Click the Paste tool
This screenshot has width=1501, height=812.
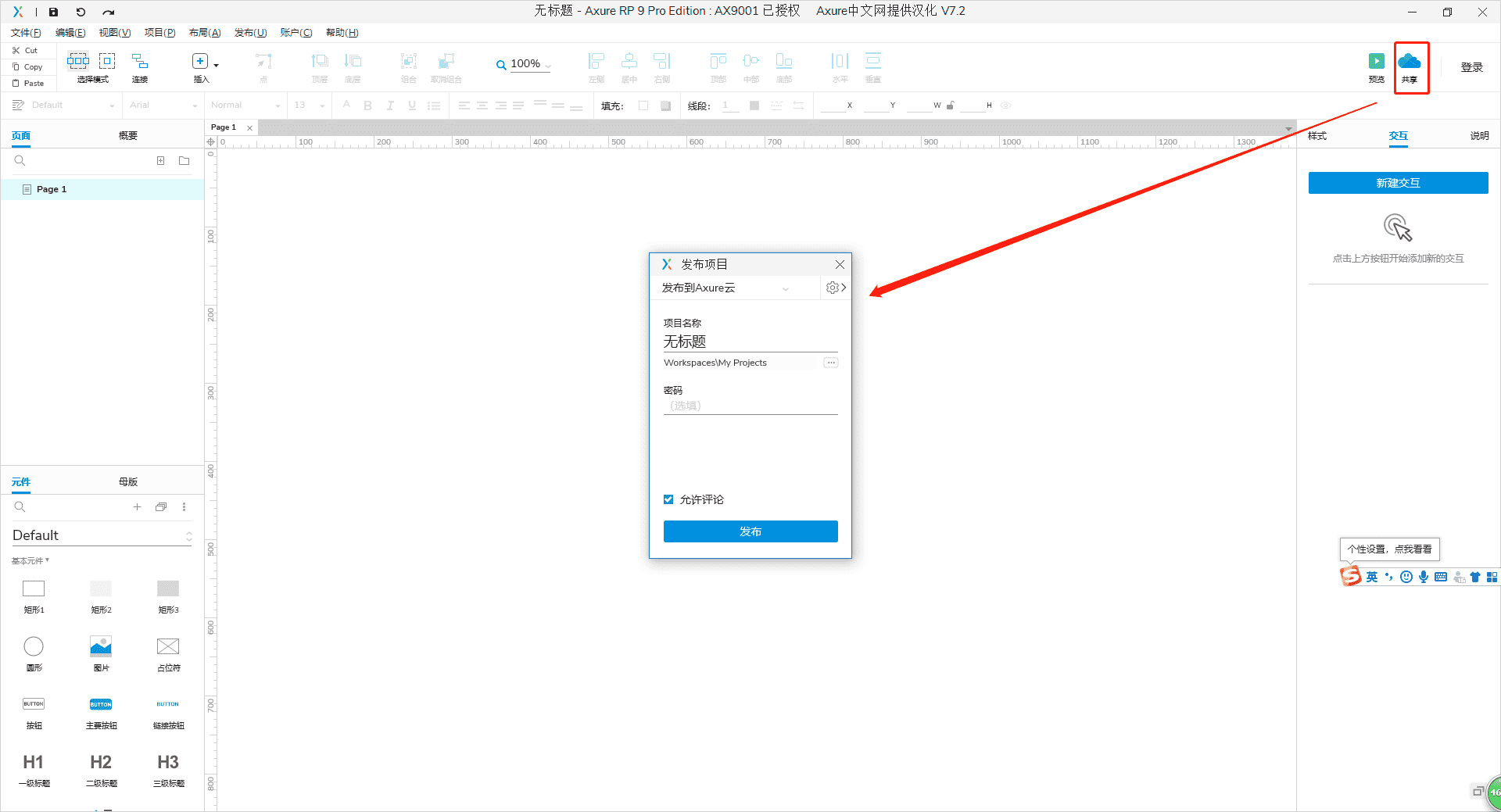(x=28, y=83)
